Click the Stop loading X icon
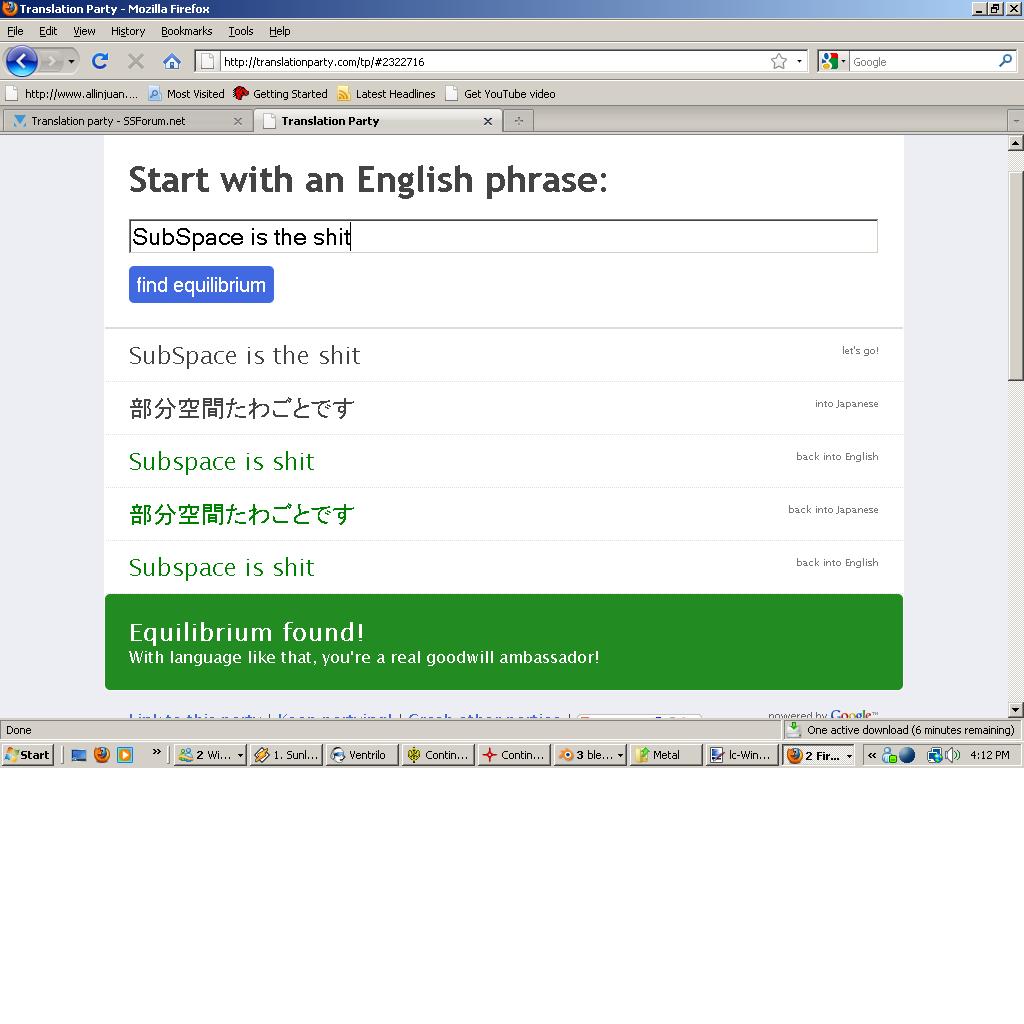1024x1024 pixels. click(x=136, y=61)
